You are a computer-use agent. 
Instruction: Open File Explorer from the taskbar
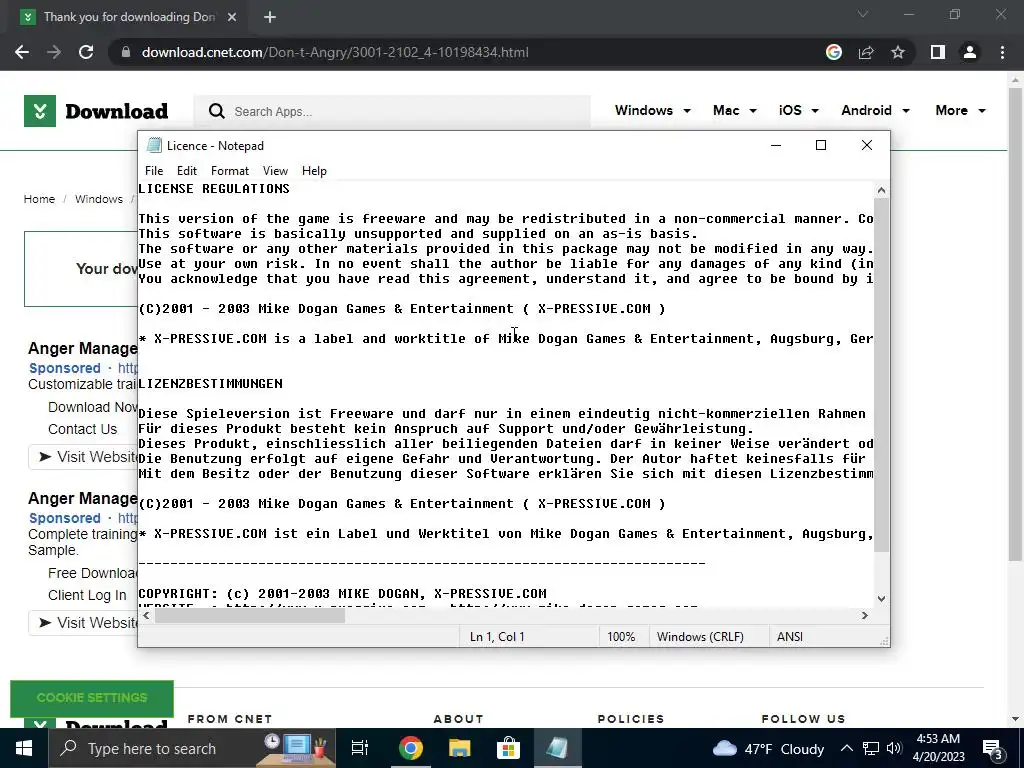click(x=460, y=748)
